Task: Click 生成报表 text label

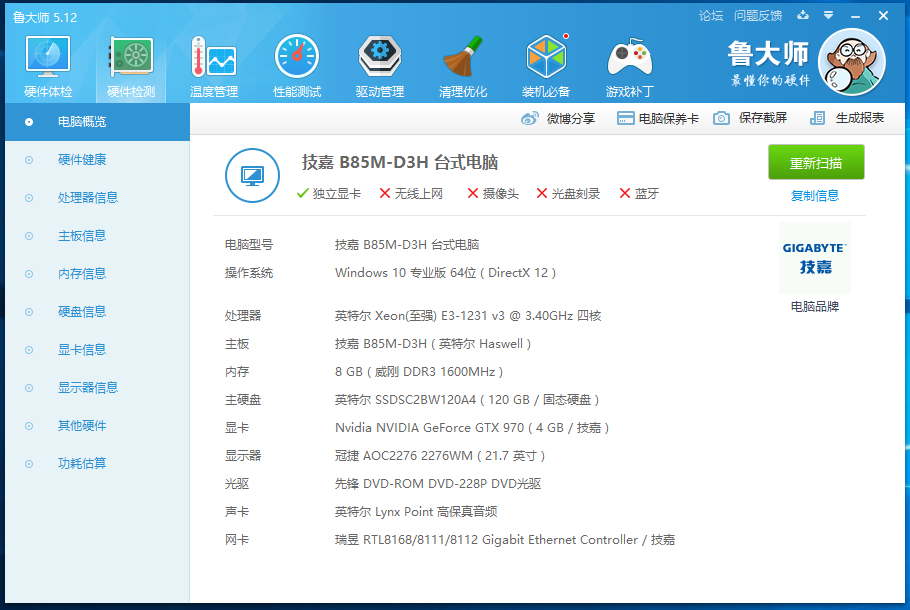Action: coord(860,118)
